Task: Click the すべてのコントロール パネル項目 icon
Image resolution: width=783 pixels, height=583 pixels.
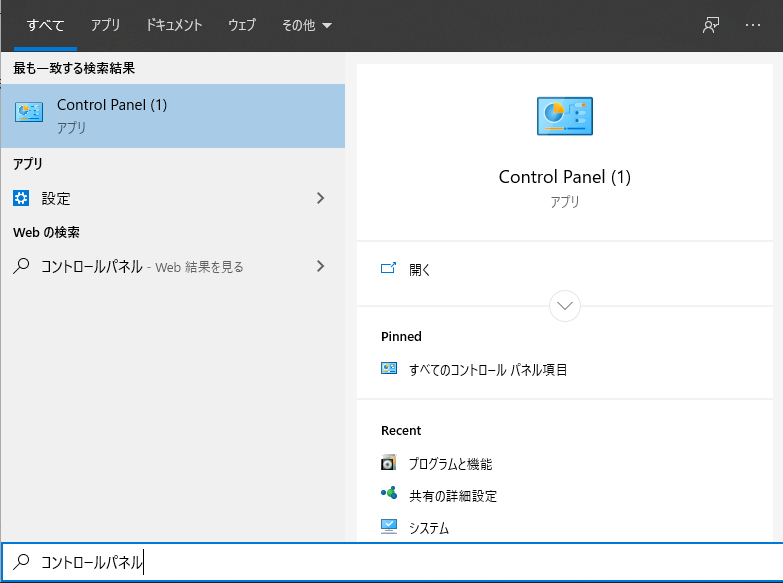Action: (x=389, y=369)
